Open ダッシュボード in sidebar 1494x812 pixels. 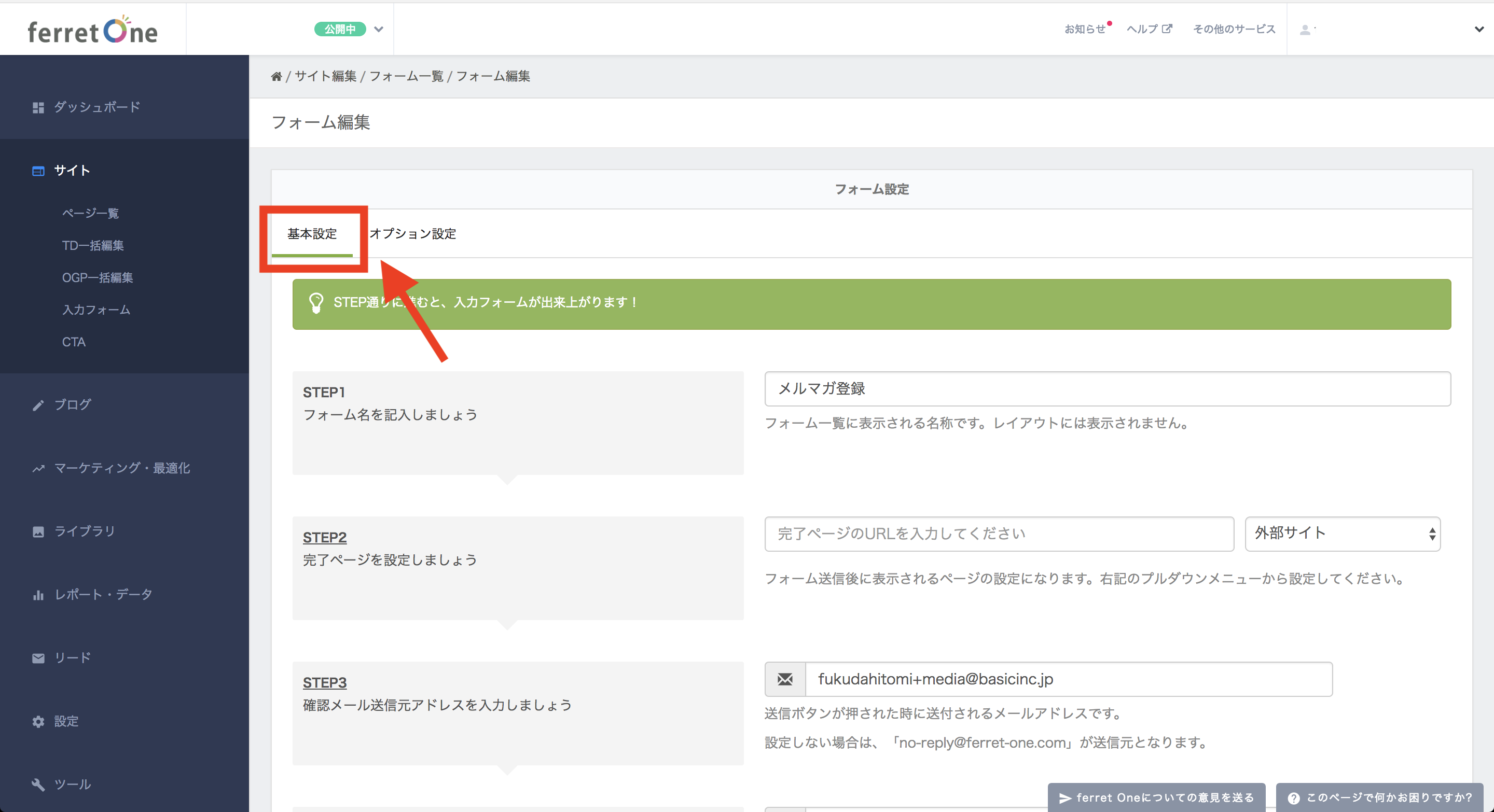(97, 107)
